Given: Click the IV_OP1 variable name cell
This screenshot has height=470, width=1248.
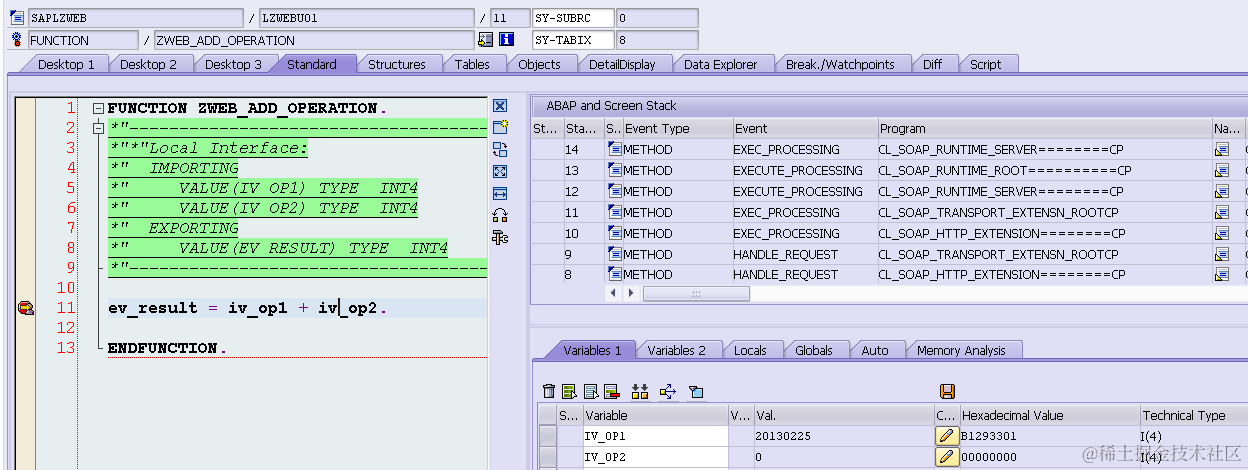Looking at the screenshot, I should pyautogui.click(x=655, y=436).
